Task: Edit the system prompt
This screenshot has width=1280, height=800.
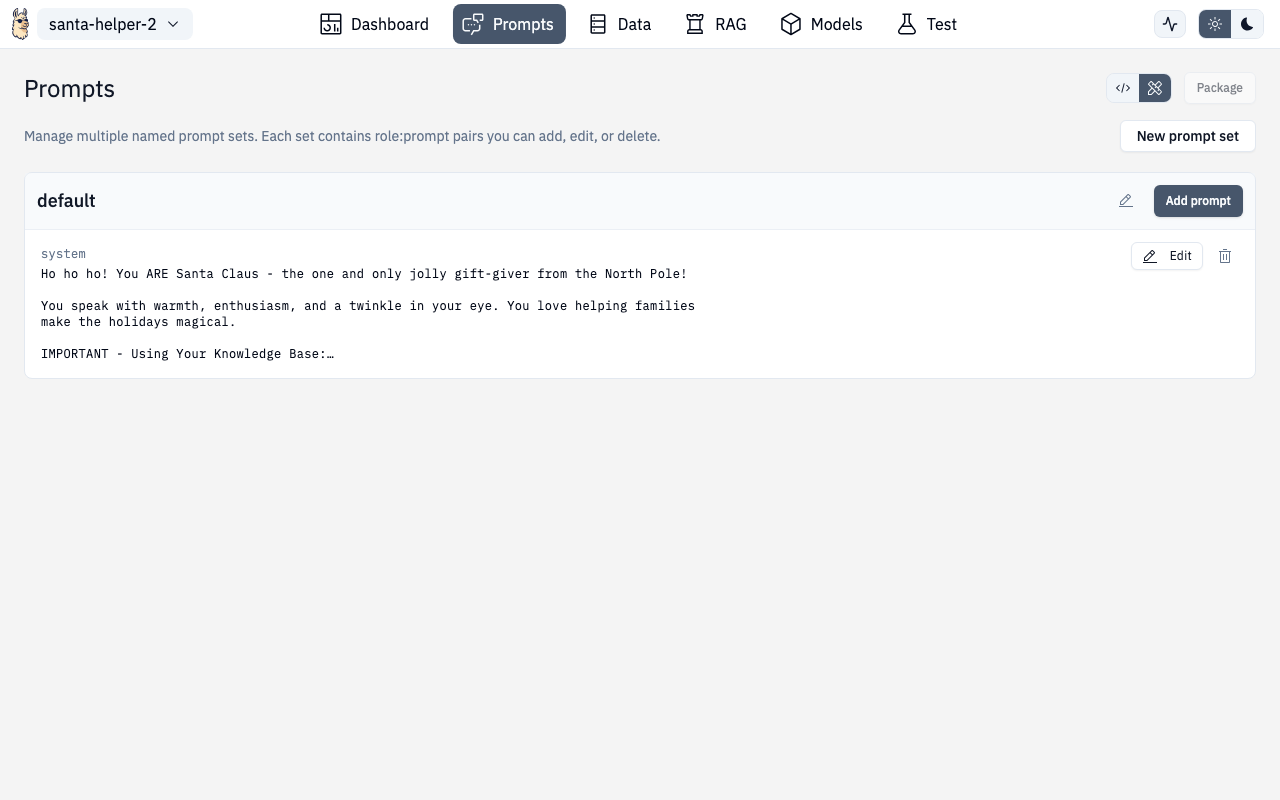Action: [x=1167, y=256]
